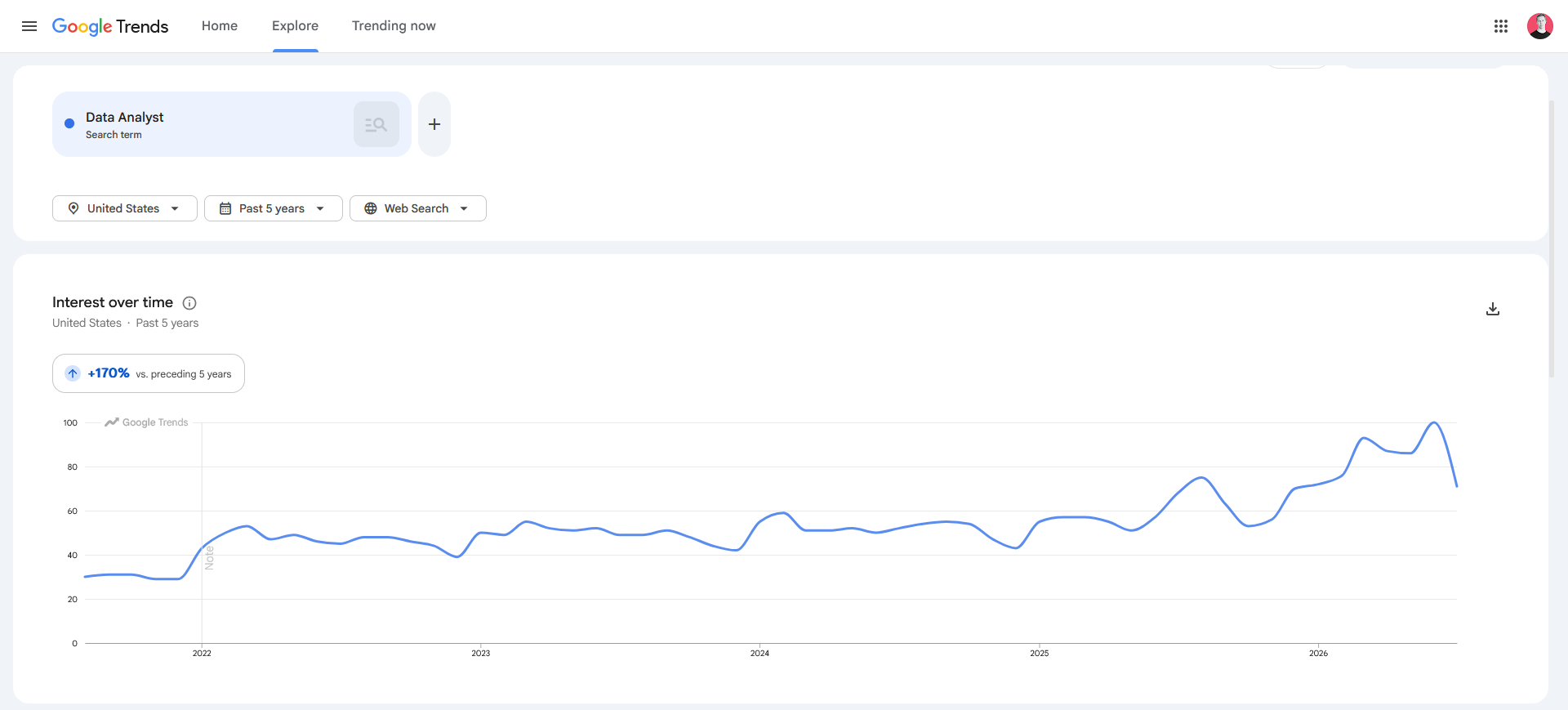
Task: Click the 60 y-axis value
Action: pos(73,511)
